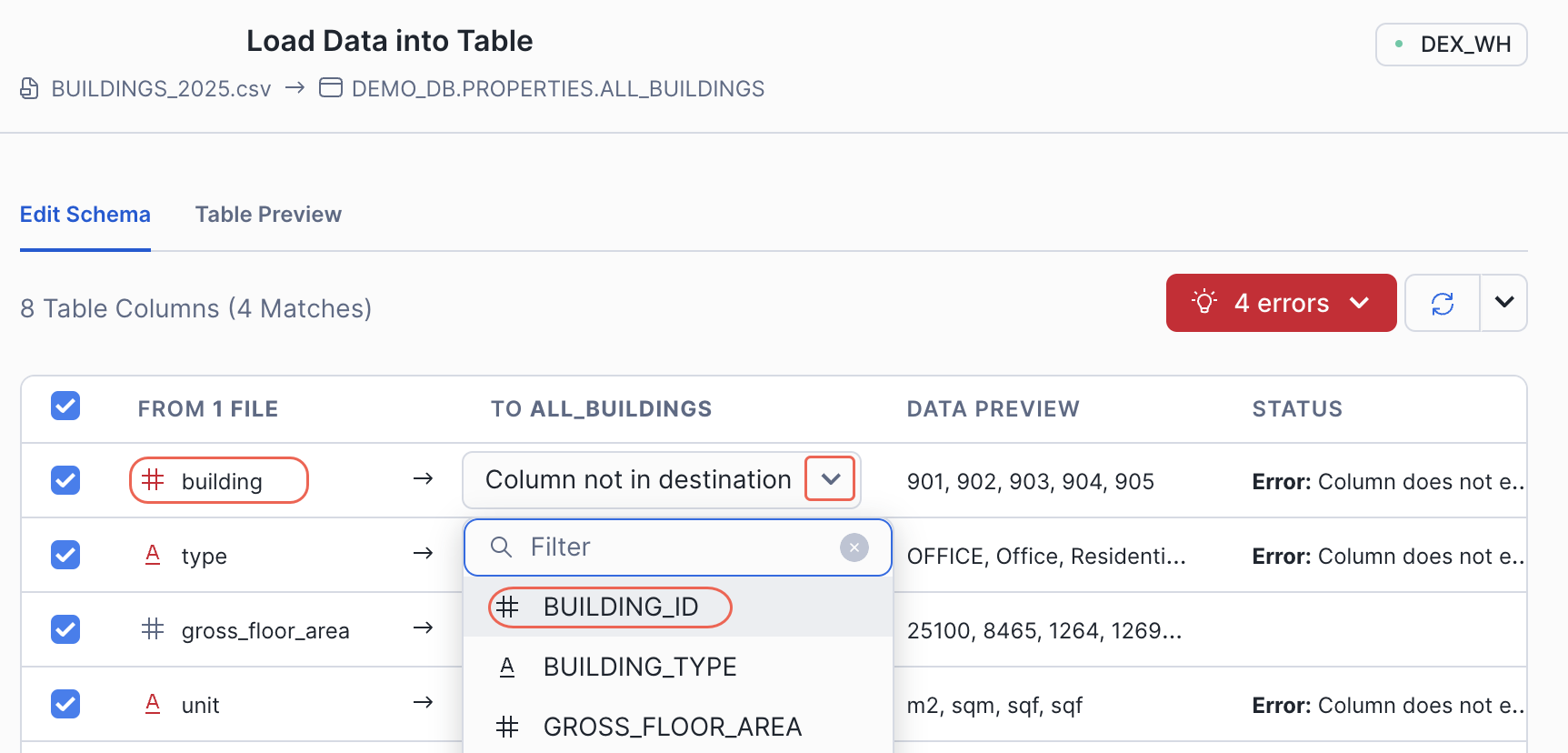Click the number icon beside gross_floor_area
The width and height of the screenshot is (1568, 753).
tap(153, 629)
